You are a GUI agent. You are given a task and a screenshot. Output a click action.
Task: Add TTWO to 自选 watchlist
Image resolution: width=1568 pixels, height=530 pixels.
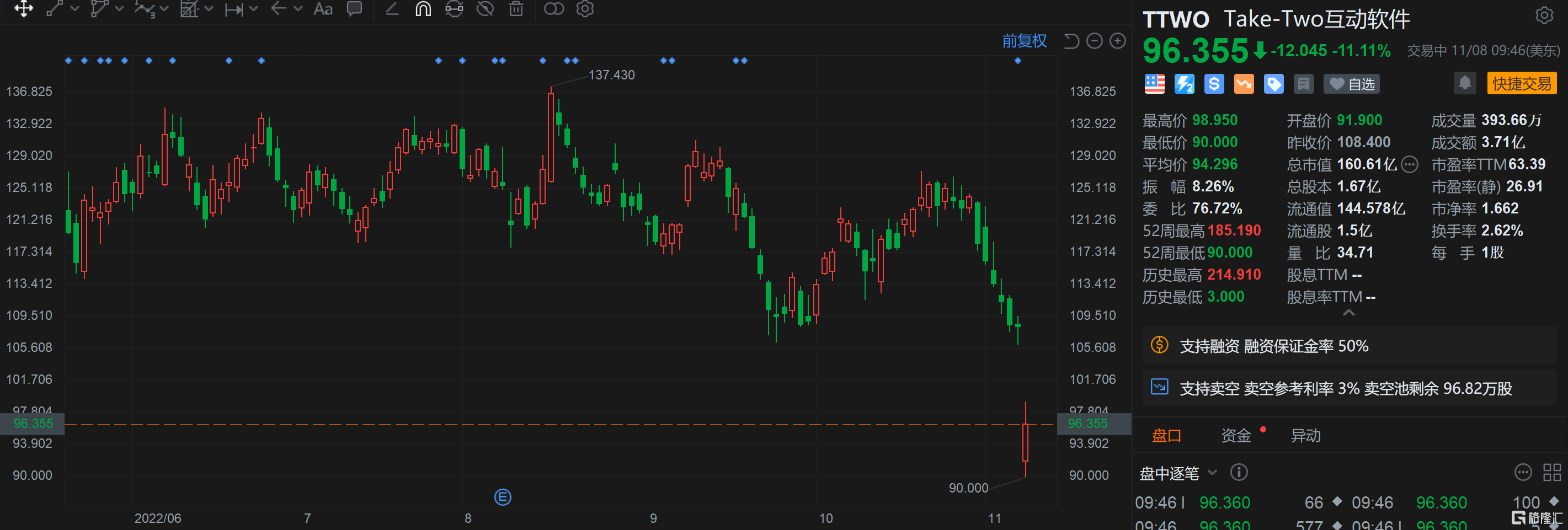(1351, 84)
